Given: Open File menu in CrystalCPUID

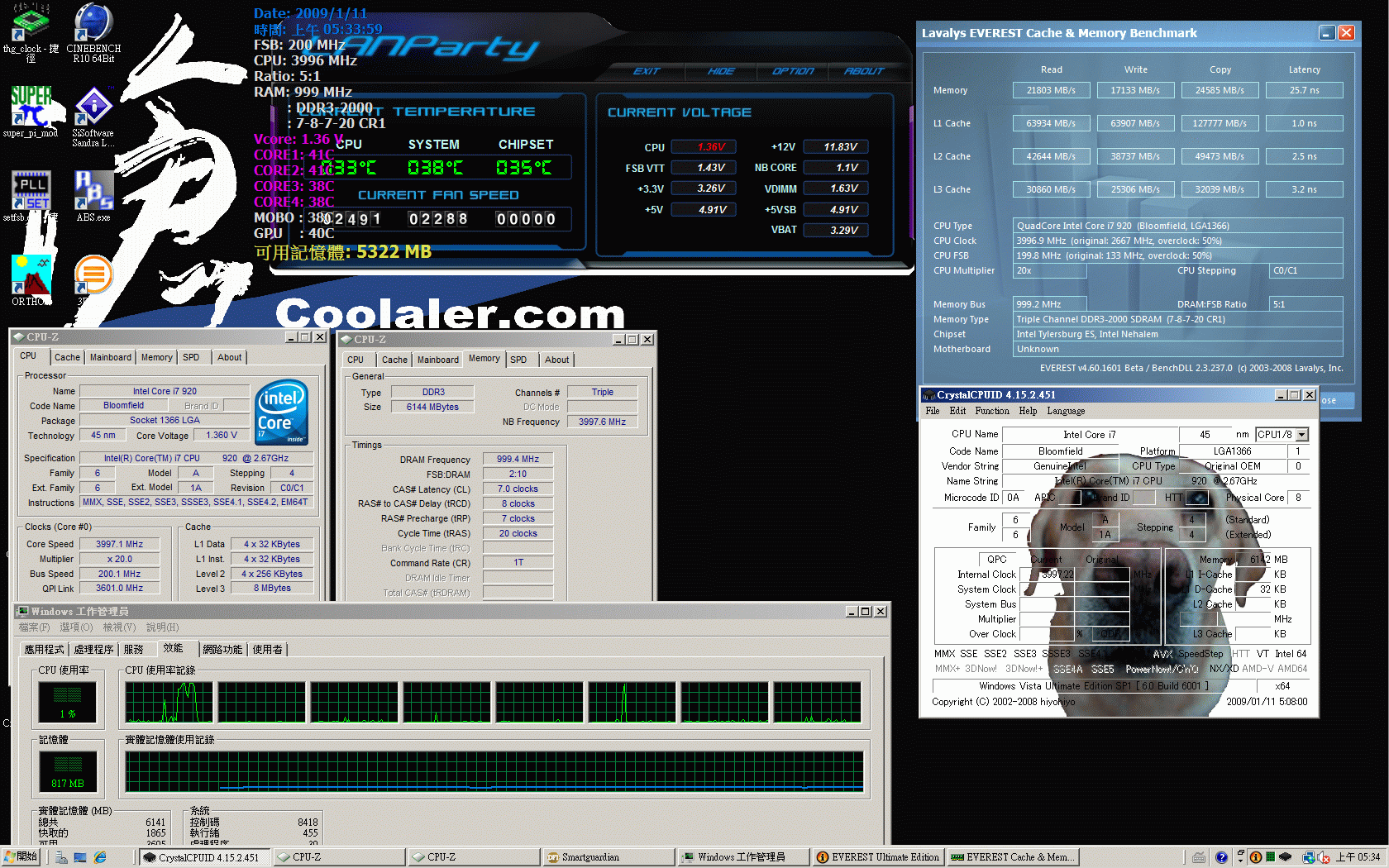Looking at the screenshot, I should (x=933, y=411).
